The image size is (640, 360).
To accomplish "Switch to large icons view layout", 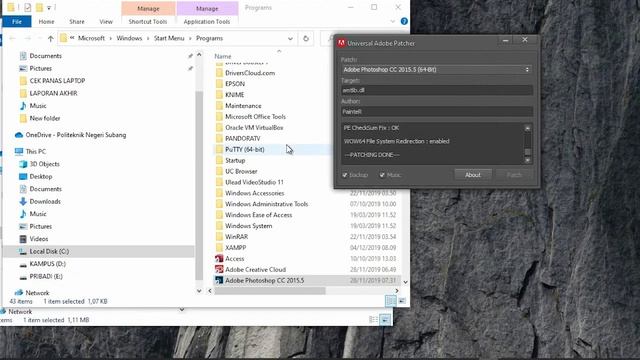I will [402, 301].
